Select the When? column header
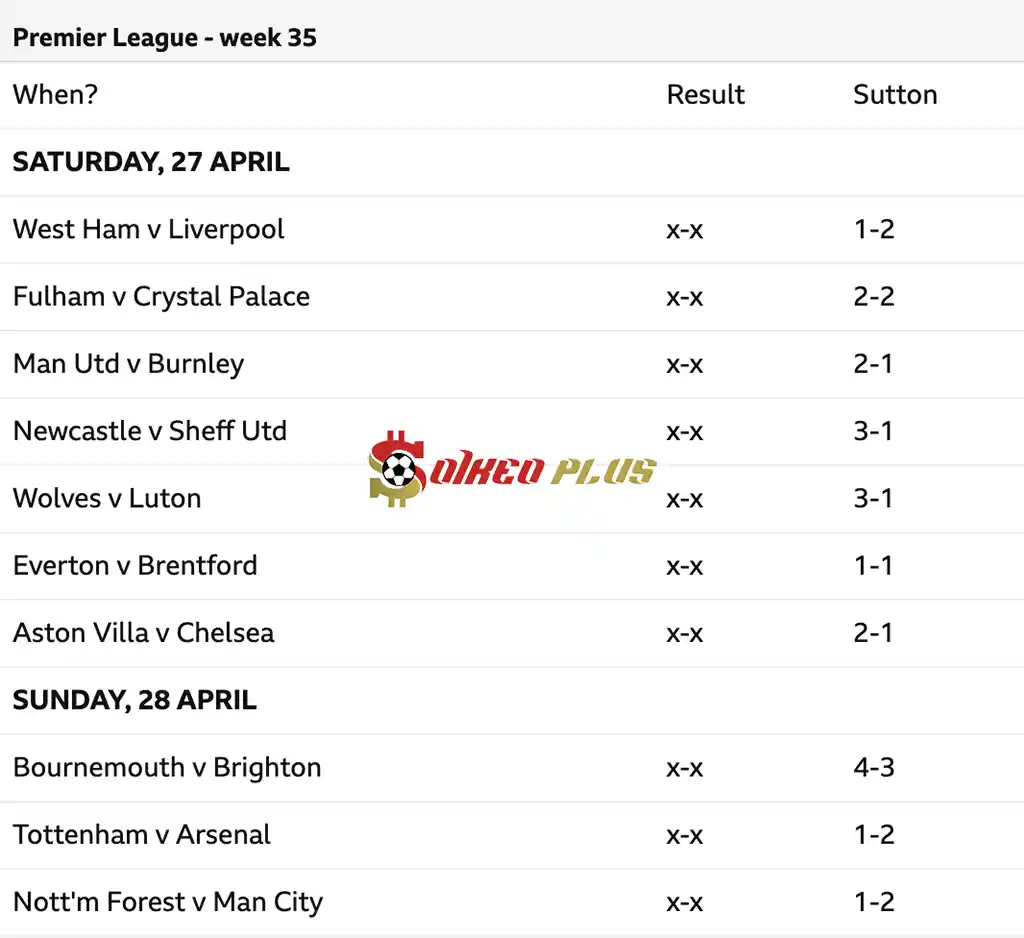The width and height of the screenshot is (1024, 938). (x=56, y=95)
